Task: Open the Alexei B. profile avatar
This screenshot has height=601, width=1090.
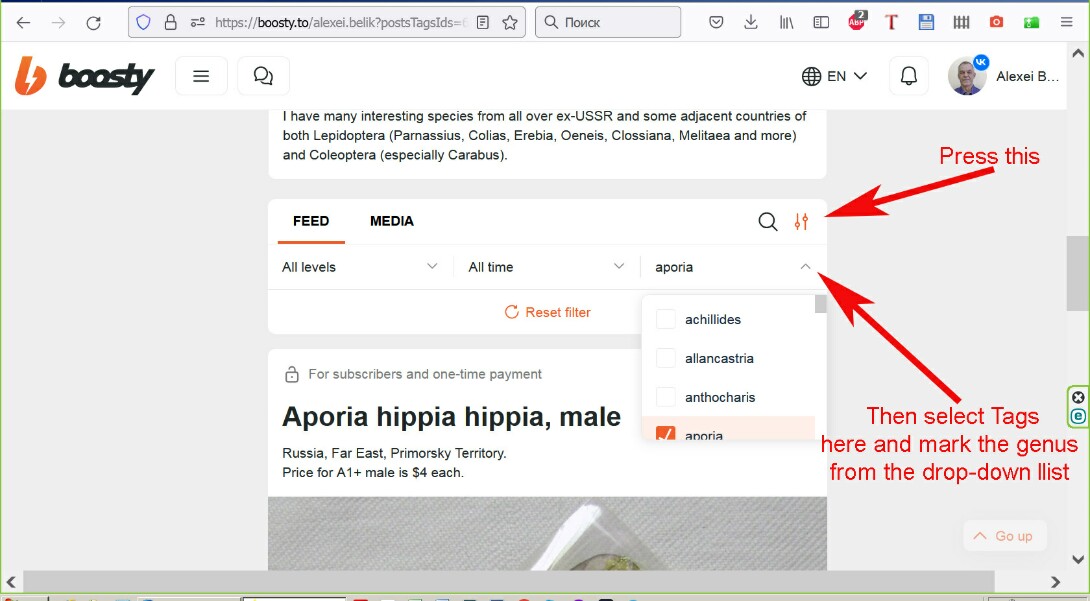Action: [967, 76]
